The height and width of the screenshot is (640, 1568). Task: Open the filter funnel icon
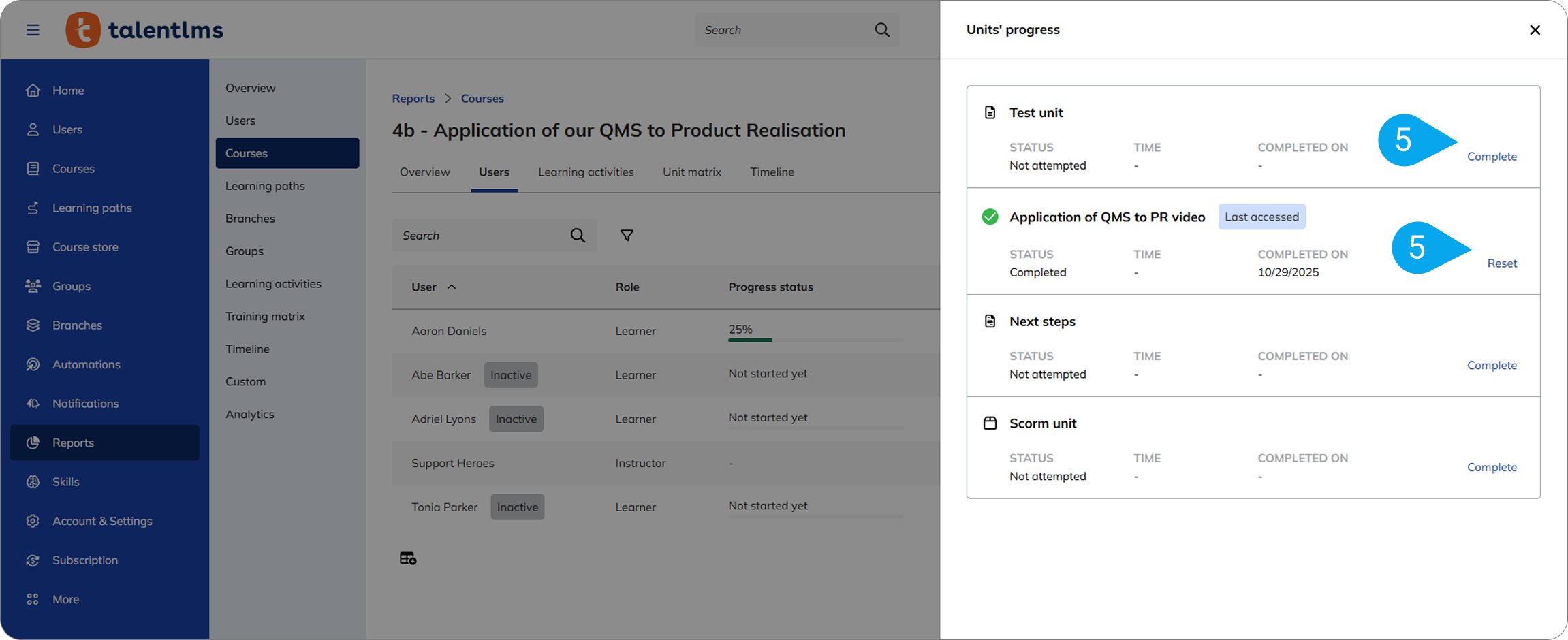(x=627, y=236)
